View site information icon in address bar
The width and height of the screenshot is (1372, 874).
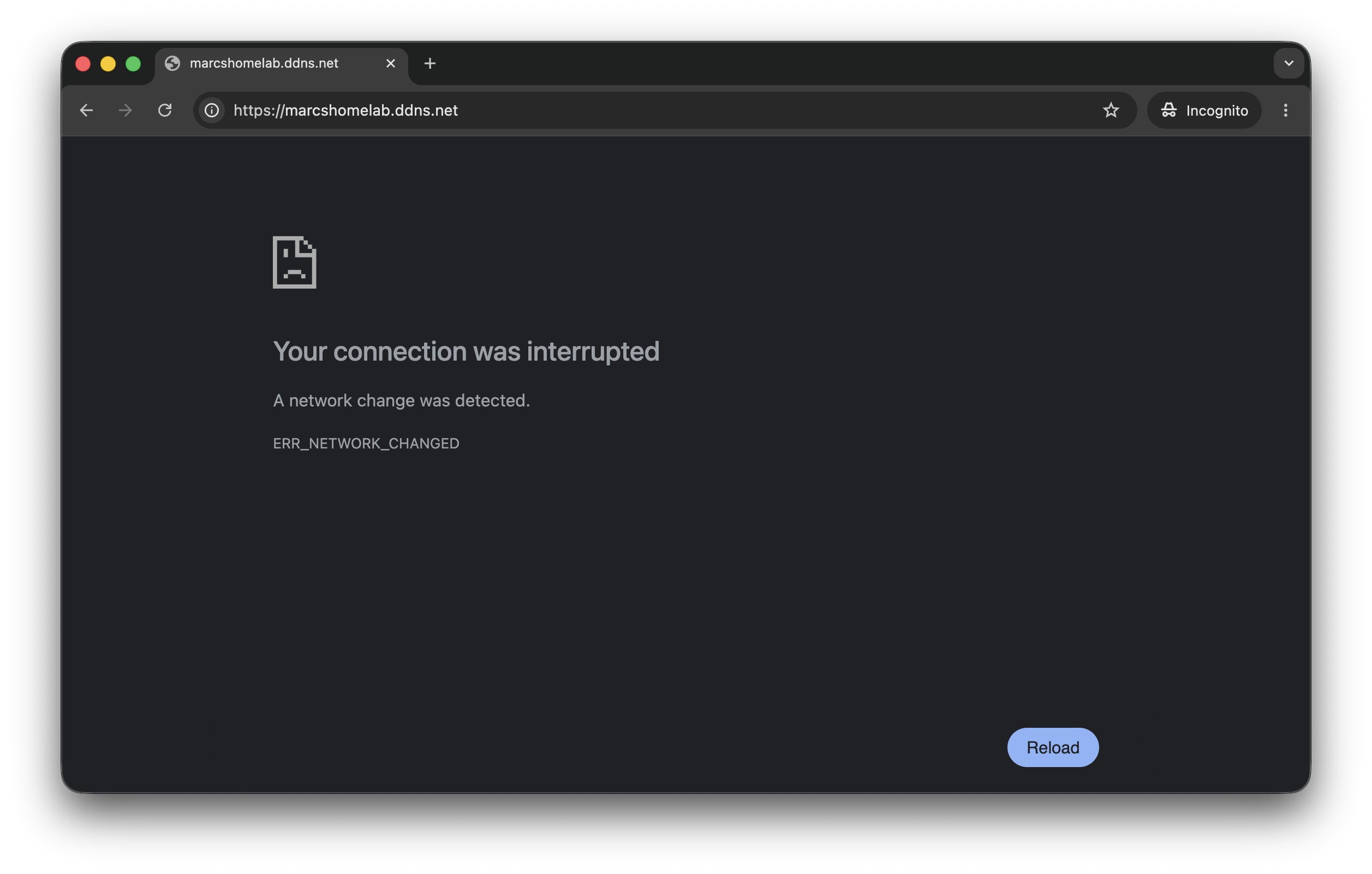tap(212, 111)
